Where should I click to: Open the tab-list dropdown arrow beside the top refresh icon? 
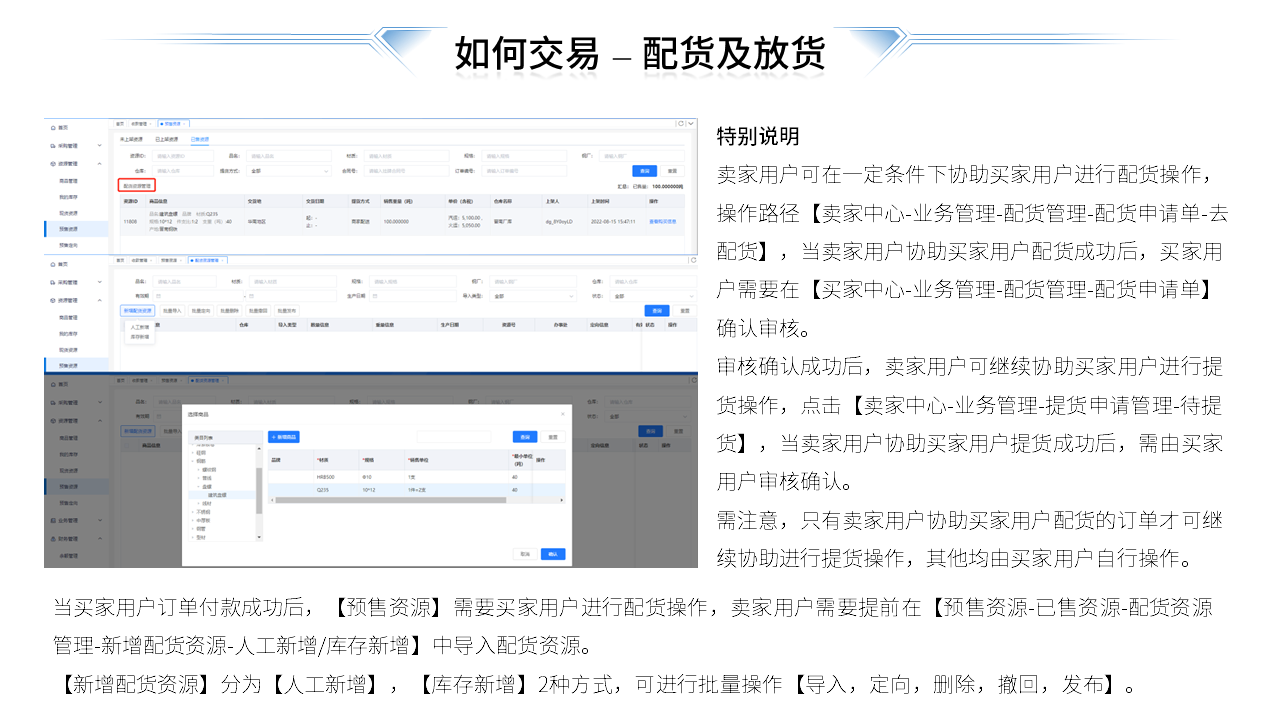(691, 123)
